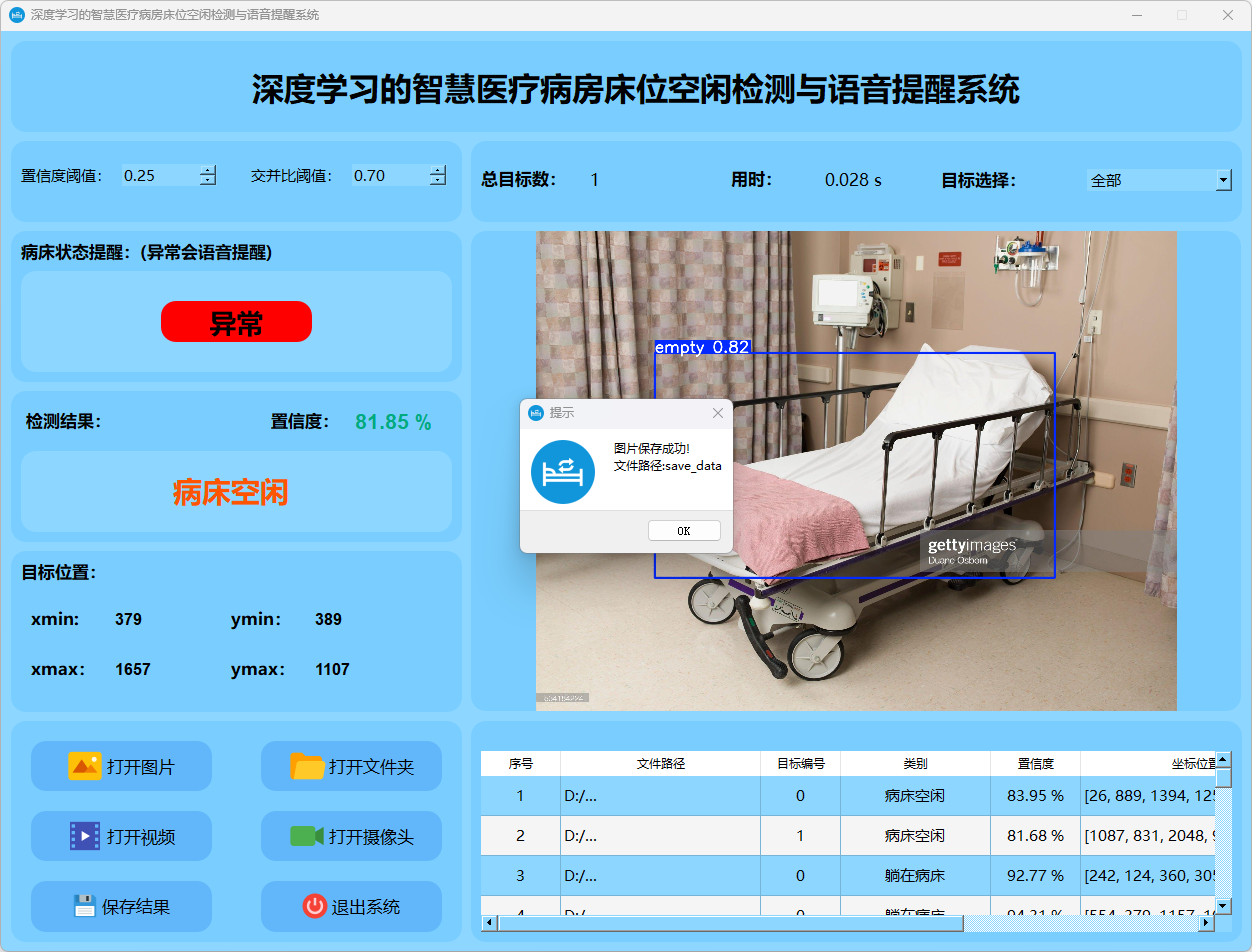
Task: Start the camera with 打开摄像头
Action: pos(351,836)
